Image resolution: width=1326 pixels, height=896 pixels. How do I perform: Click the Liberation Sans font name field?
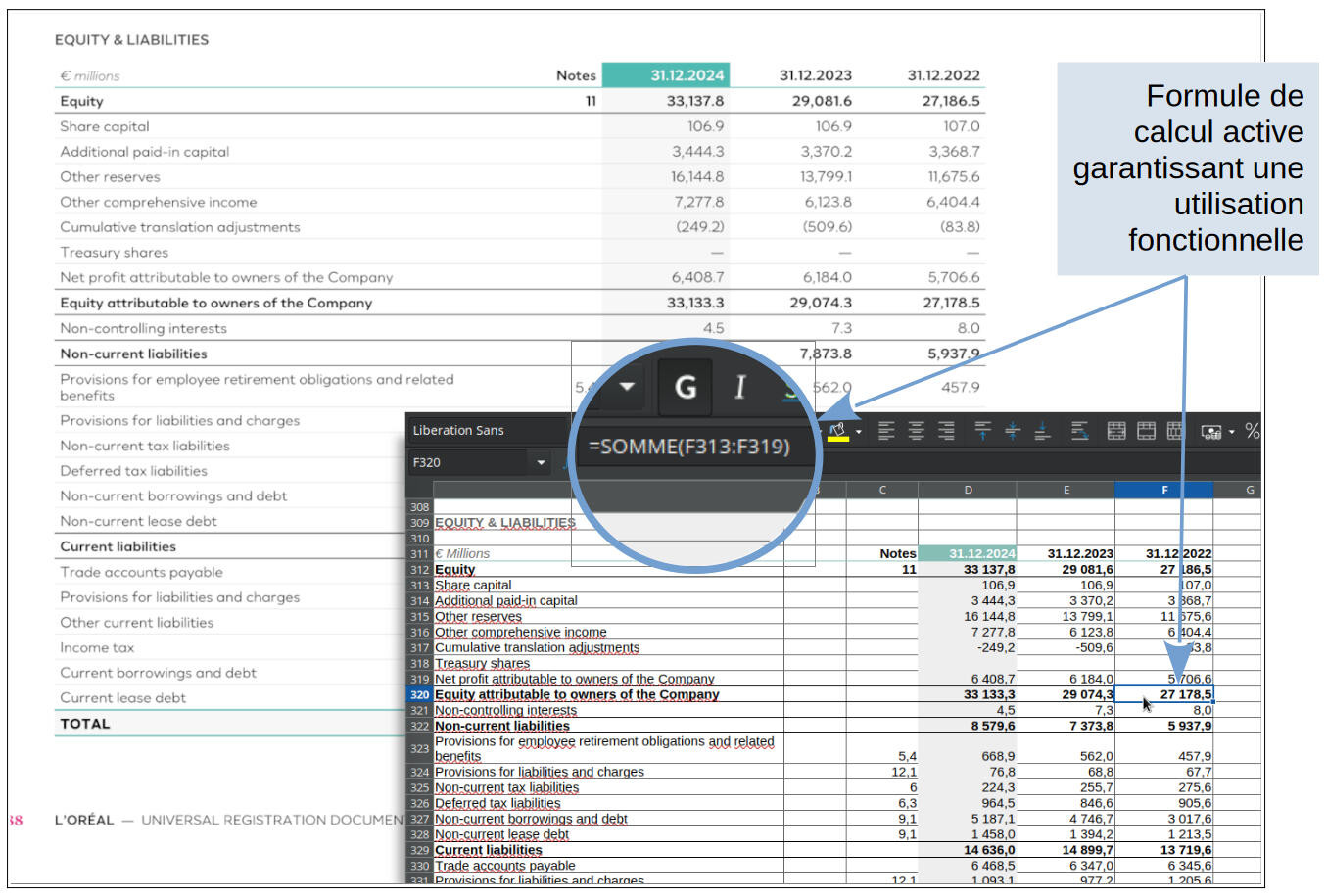[470, 430]
